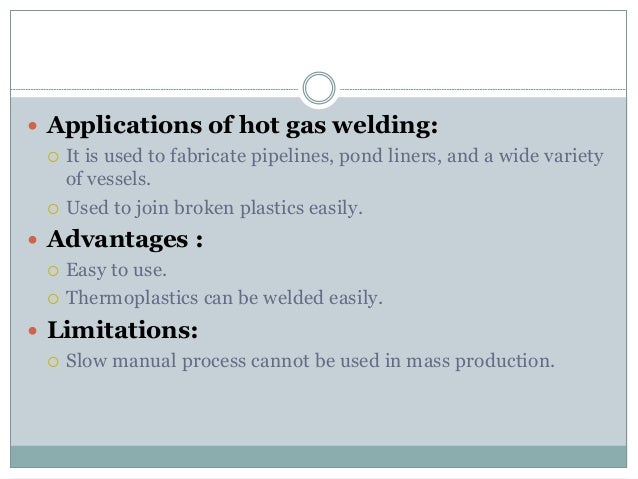
Task: Click 'Thermoplastics can be welded easily.' text
Action: click(224, 298)
